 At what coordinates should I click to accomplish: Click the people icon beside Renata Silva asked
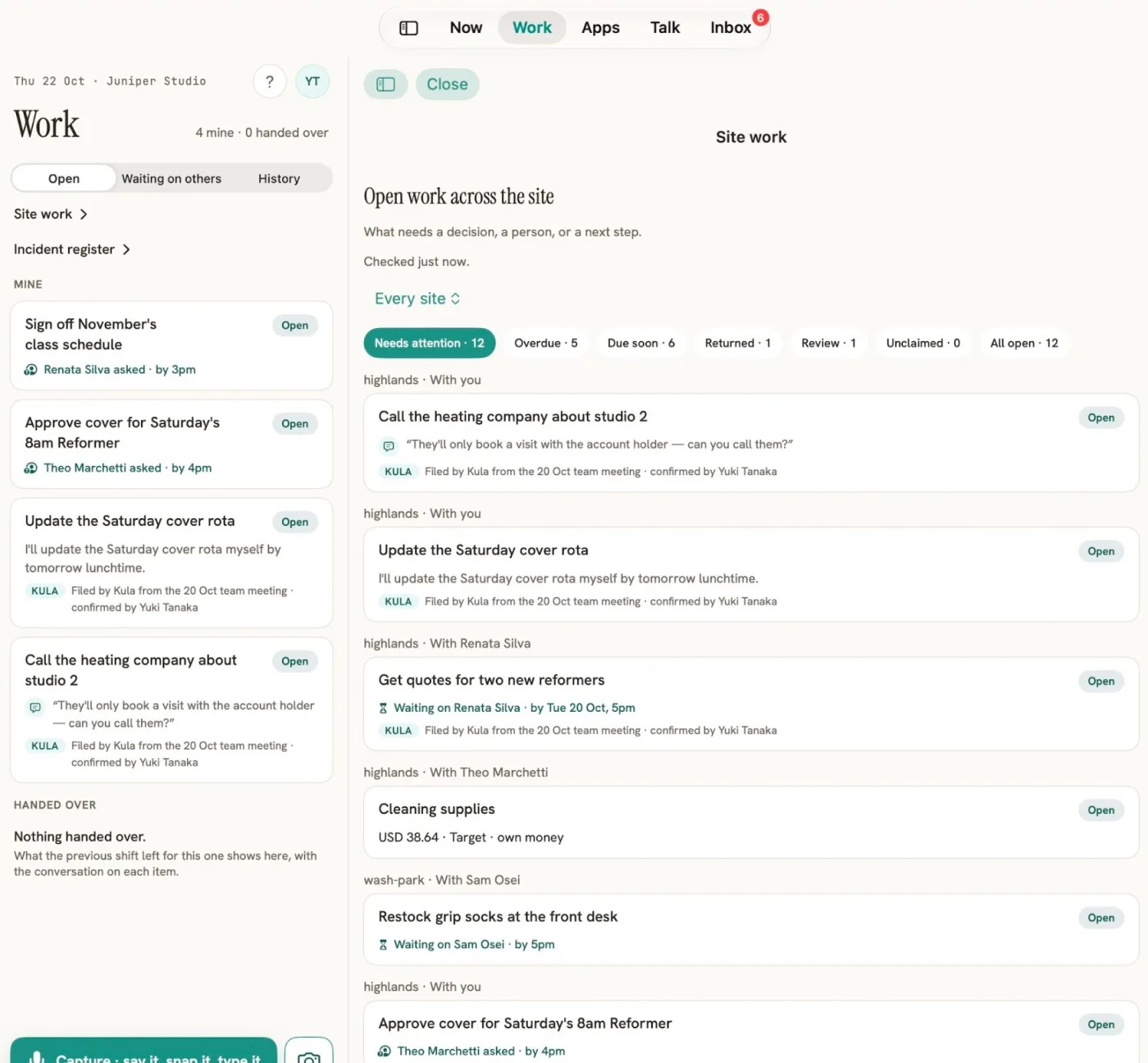[x=31, y=370]
